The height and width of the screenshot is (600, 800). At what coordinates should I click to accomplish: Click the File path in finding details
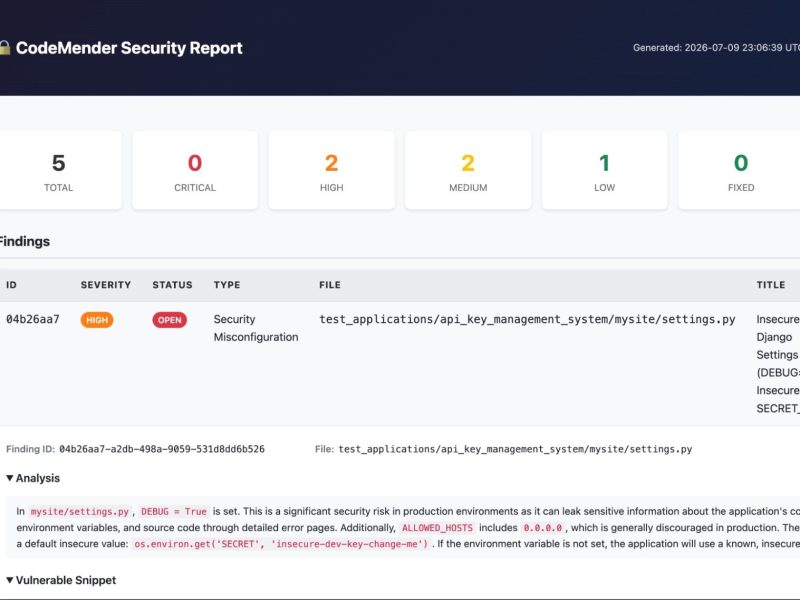click(515, 449)
